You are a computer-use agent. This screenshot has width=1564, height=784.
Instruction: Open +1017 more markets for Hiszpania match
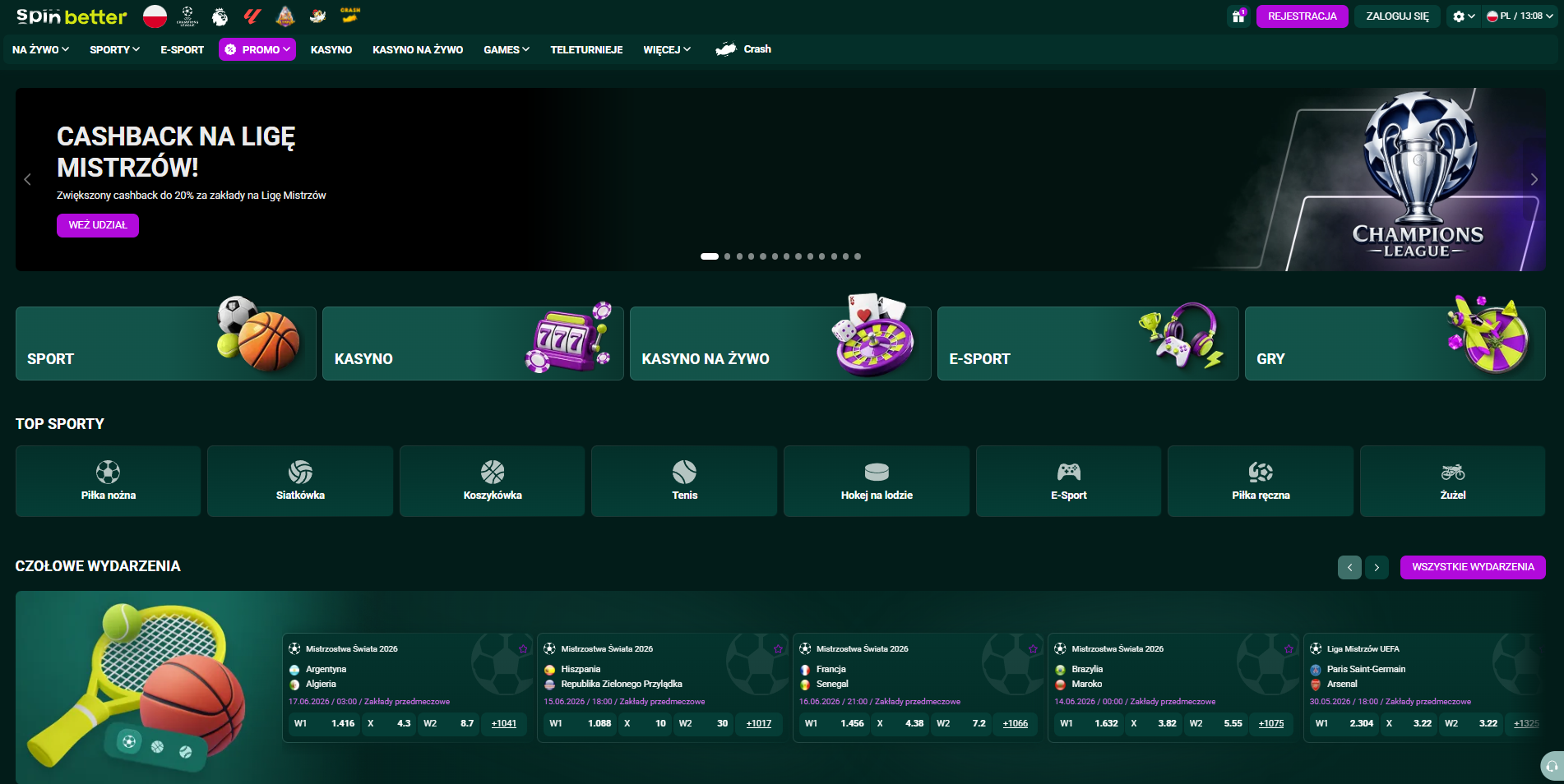(x=759, y=723)
